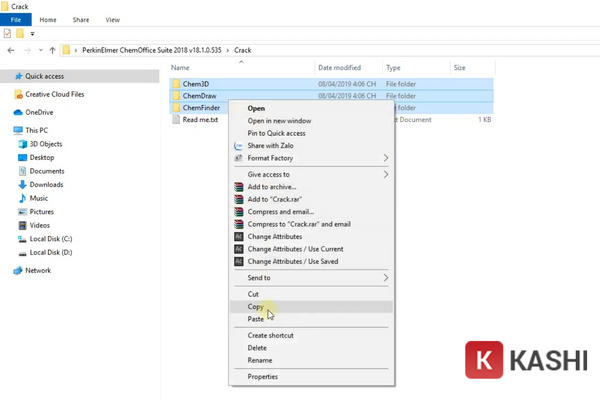600x400 pixels.
Task: Click the Up one level arrow
Action: 52,50
